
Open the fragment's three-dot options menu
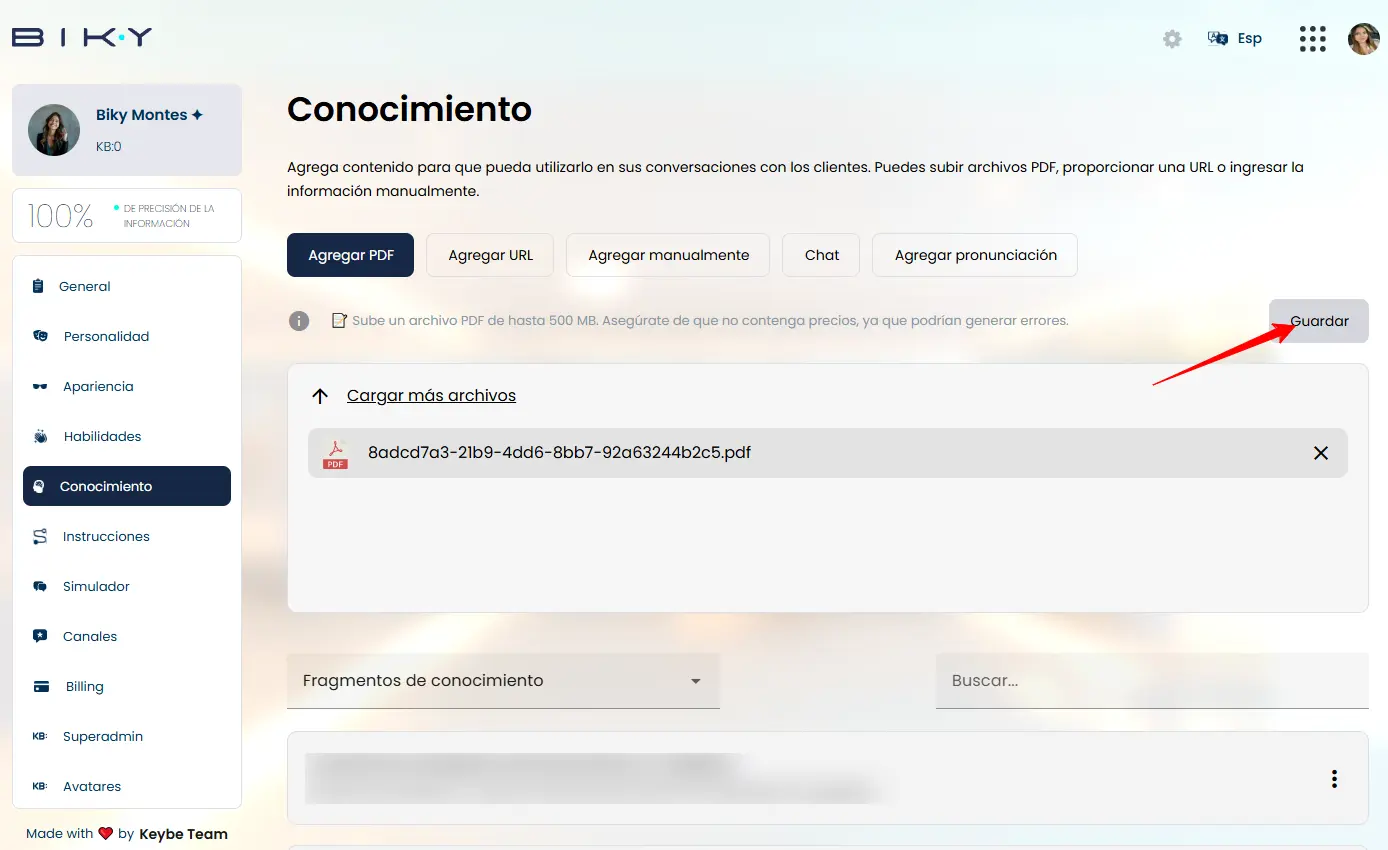point(1334,779)
